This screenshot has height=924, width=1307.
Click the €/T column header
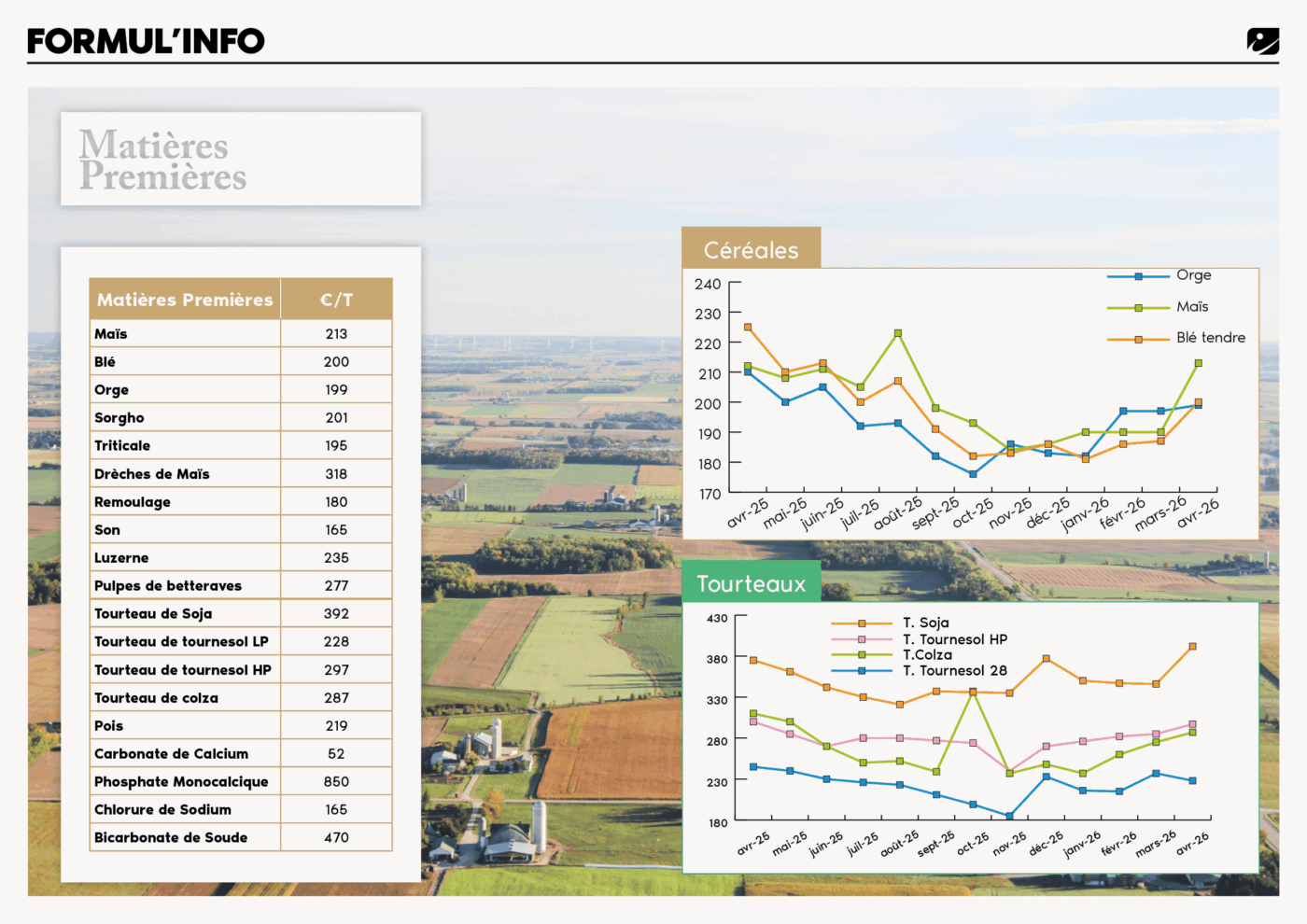336,300
